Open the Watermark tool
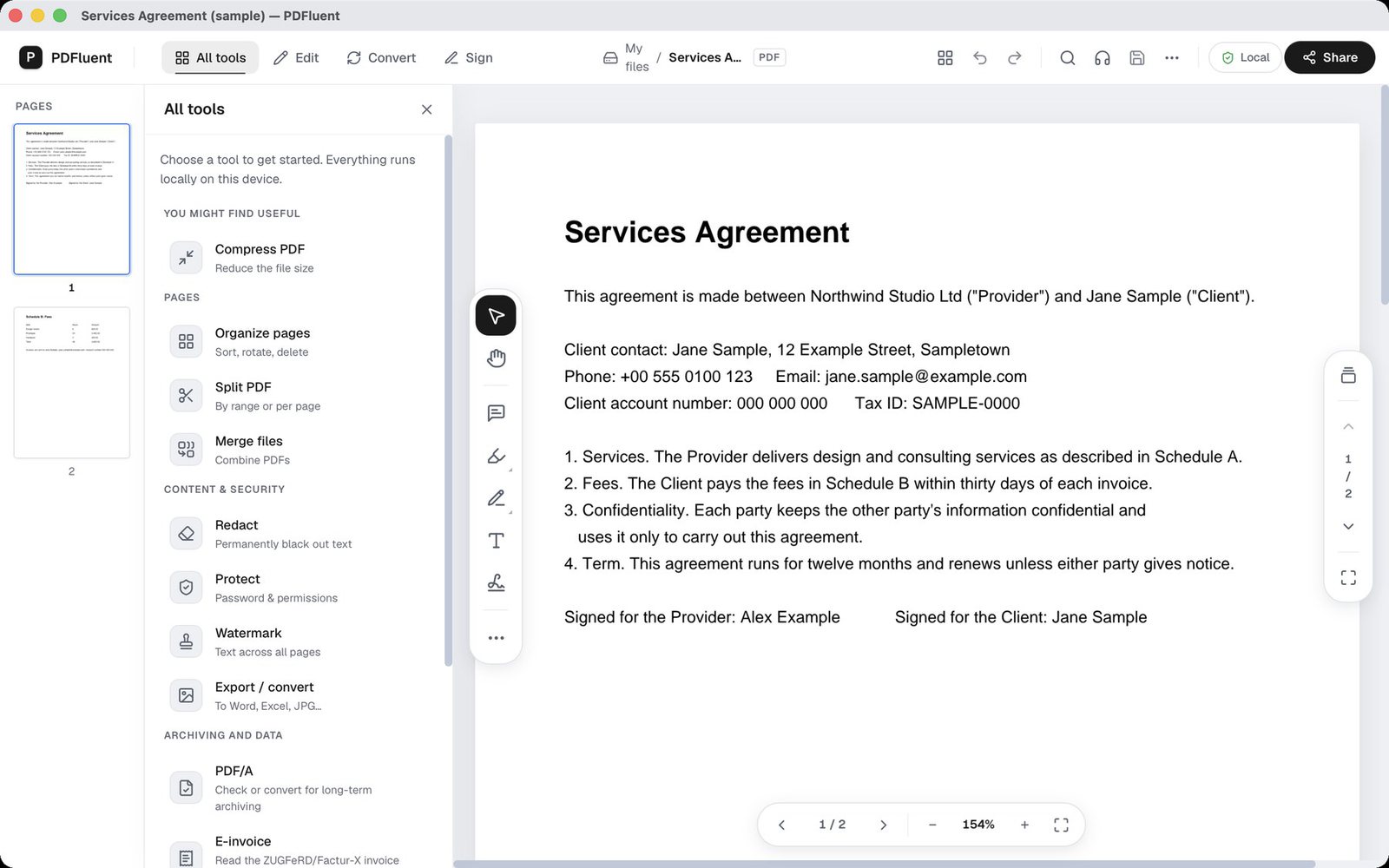Image resolution: width=1389 pixels, height=868 pixels. 300,641
